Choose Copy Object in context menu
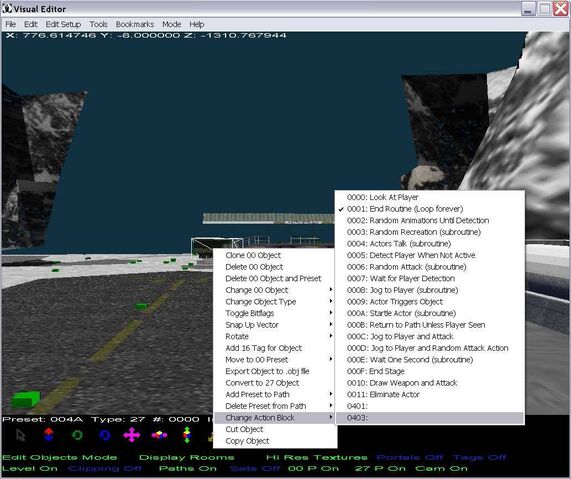 (274, 441)
